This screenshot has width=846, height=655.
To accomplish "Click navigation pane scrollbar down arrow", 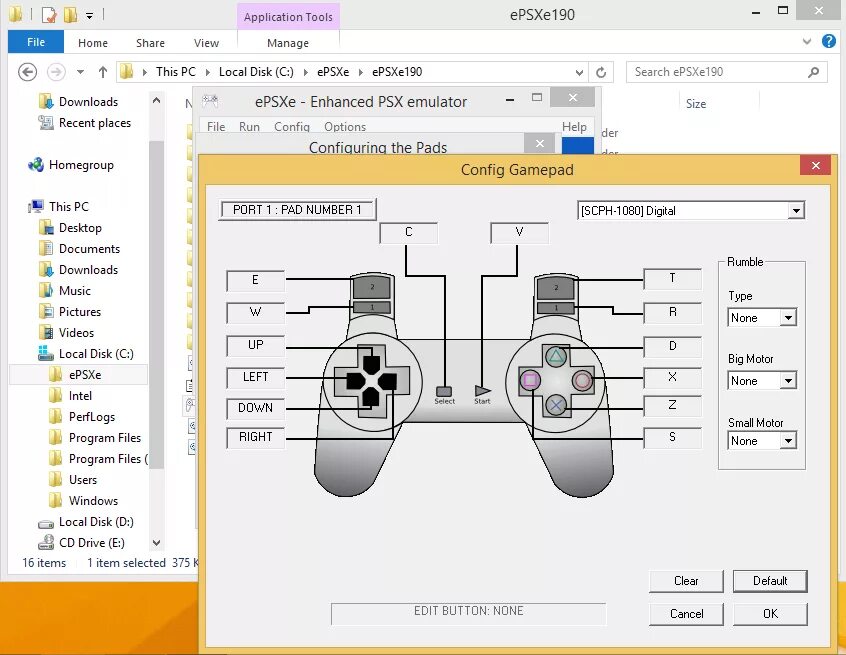I will coord(156,542).
